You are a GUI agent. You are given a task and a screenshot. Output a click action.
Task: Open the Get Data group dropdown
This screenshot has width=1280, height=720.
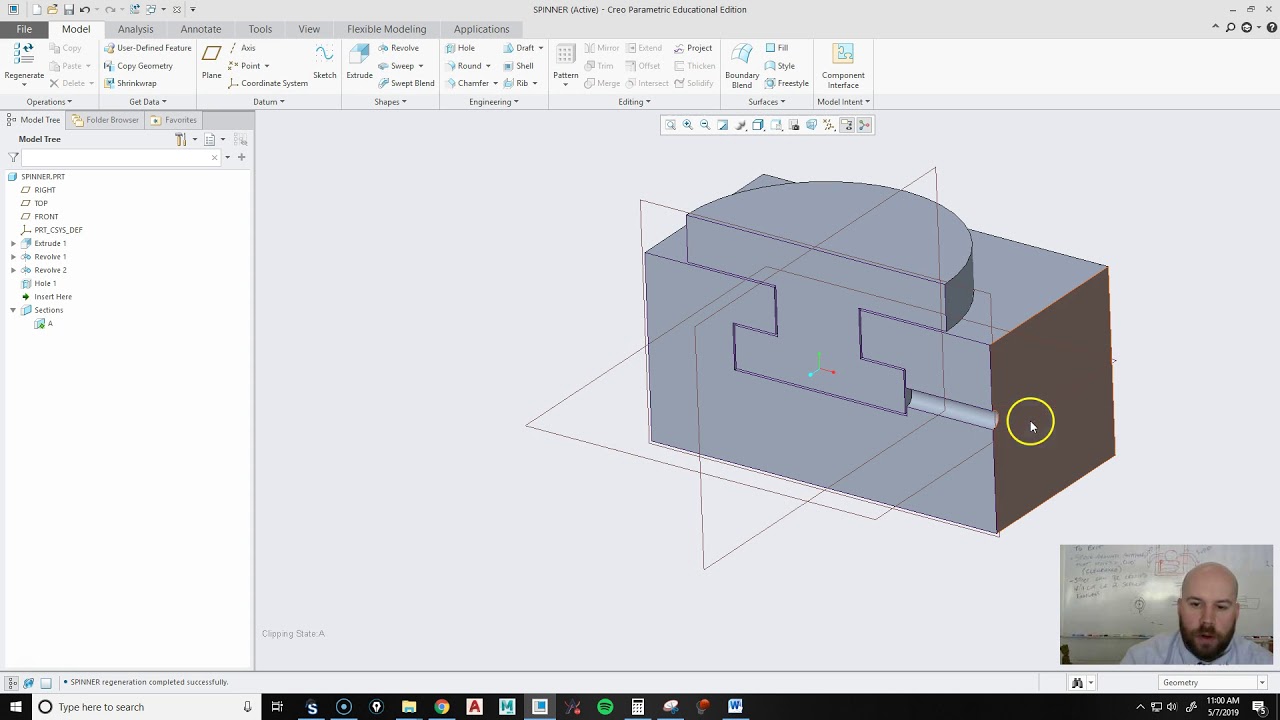pyautogui.click(x=147, y=102)
